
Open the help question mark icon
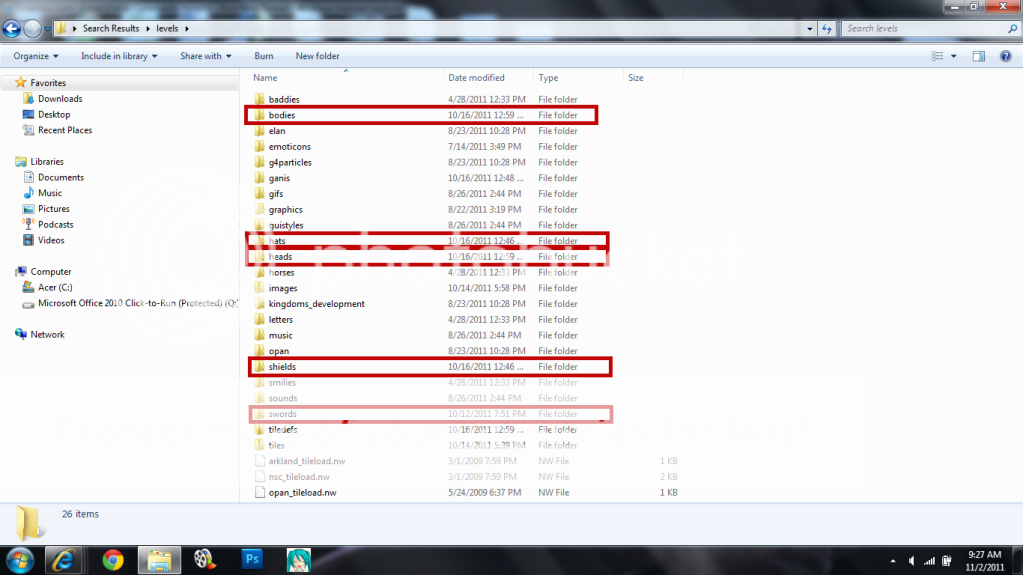[1005, 56]
